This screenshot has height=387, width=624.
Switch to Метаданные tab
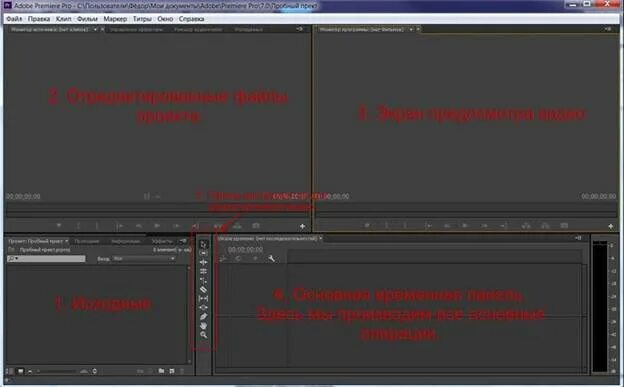pyautogui.click(x=248, y=29)
